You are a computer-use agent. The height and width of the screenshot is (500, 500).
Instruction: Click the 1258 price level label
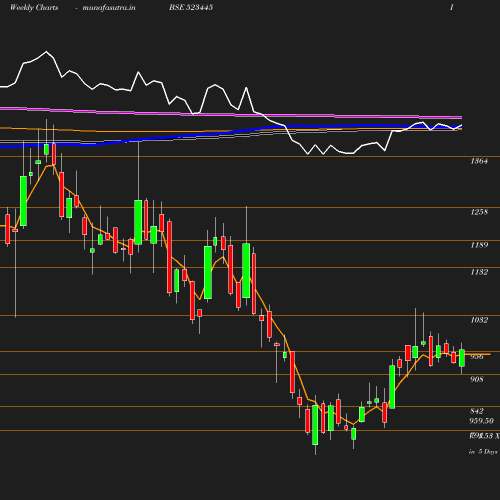point(479,212)
